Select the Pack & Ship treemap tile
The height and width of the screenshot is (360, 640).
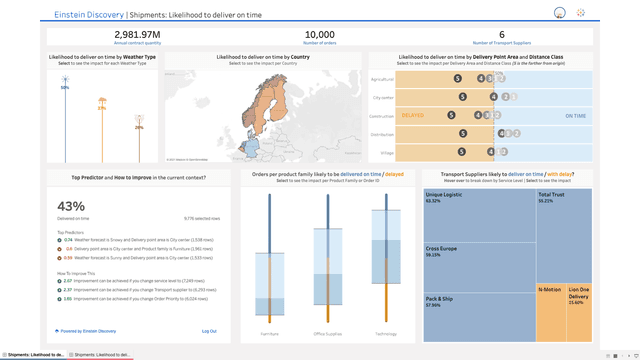pyautogui.click(x=480, y=317)
